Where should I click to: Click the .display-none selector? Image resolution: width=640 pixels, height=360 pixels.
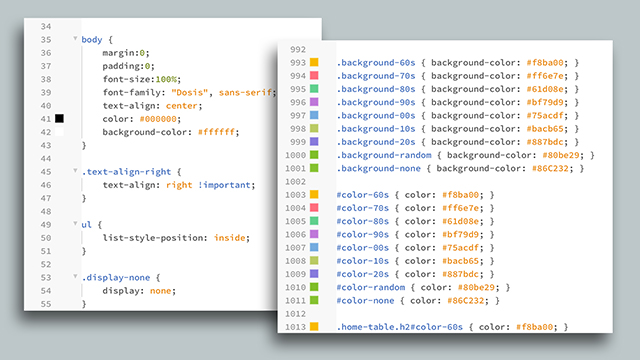116,278
